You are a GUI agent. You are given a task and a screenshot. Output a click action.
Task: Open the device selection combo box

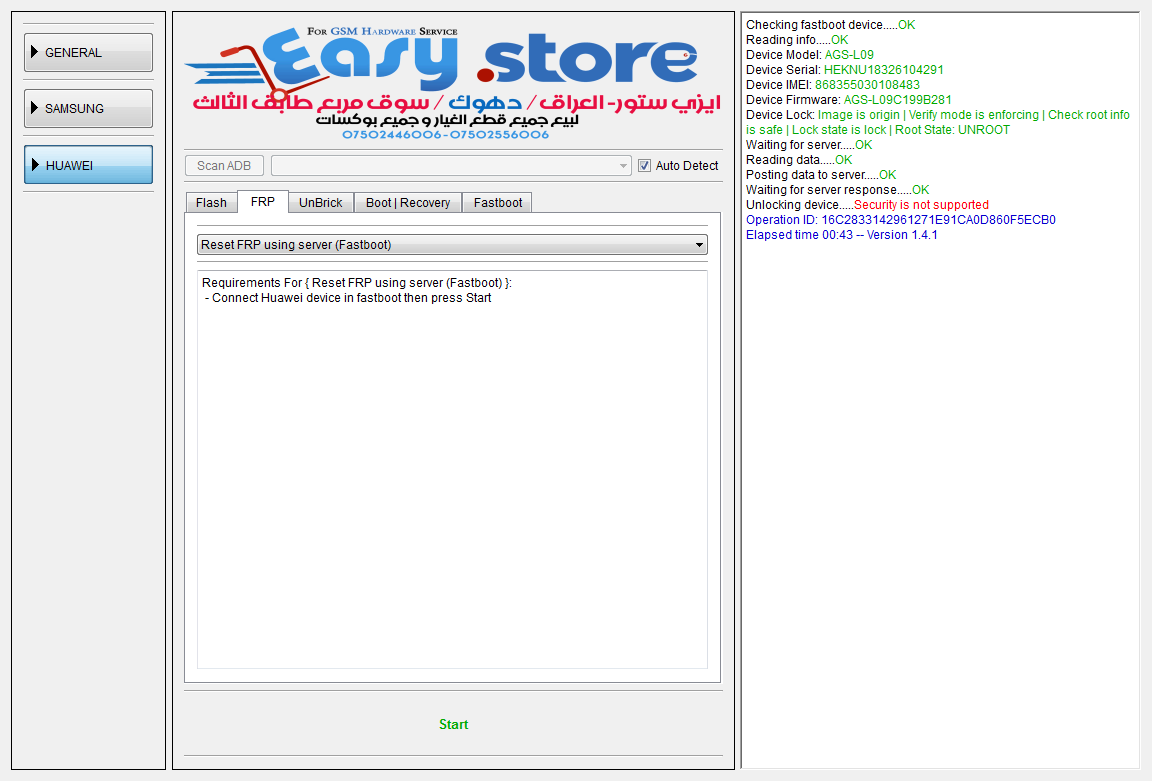tap(451, 165)
